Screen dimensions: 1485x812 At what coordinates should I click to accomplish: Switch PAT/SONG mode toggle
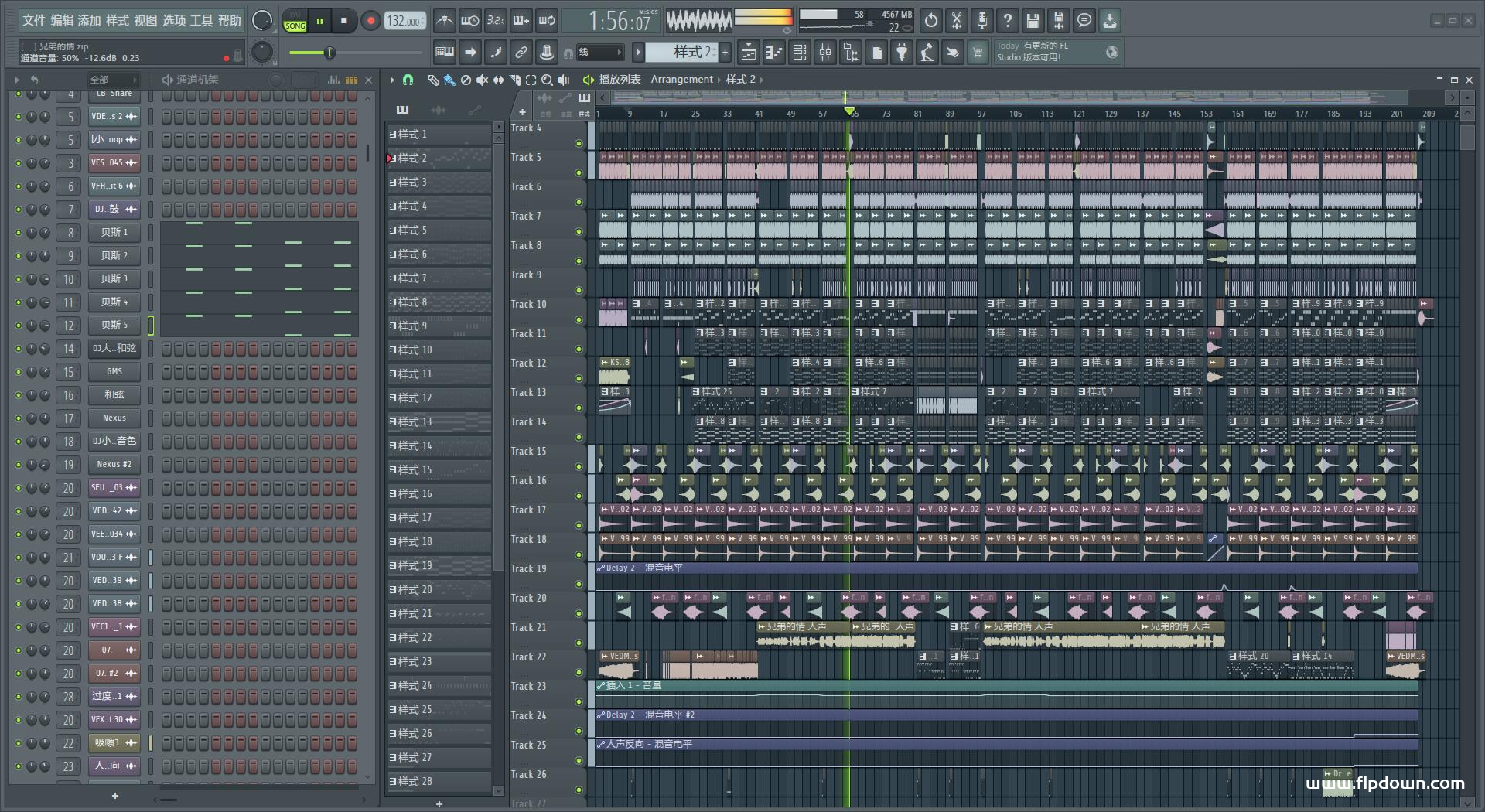pos(295,21)
